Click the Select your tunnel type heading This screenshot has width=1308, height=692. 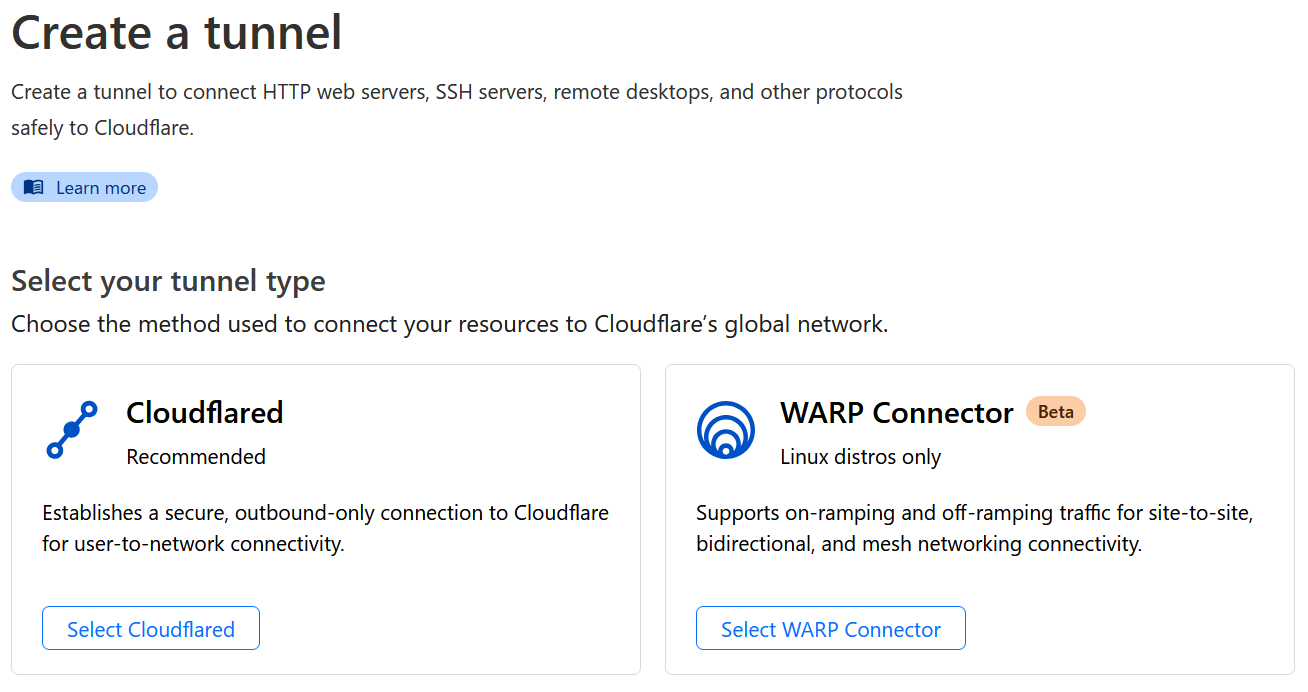[168, 281]
